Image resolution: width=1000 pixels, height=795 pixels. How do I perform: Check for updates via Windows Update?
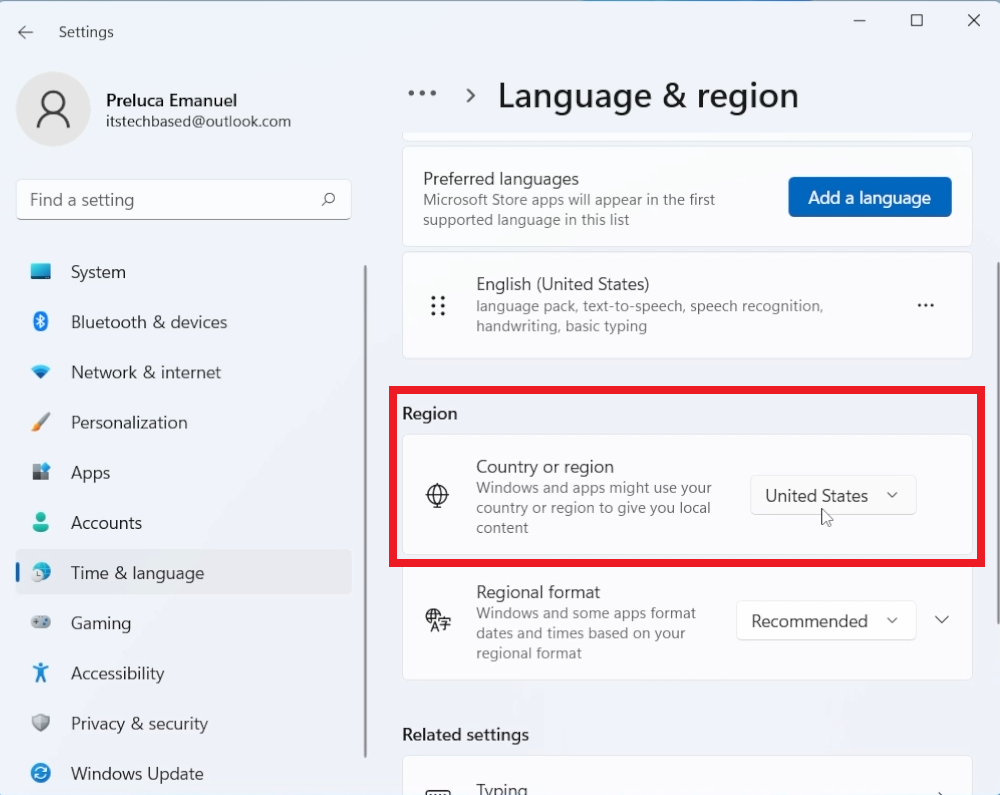pos(137,773)
